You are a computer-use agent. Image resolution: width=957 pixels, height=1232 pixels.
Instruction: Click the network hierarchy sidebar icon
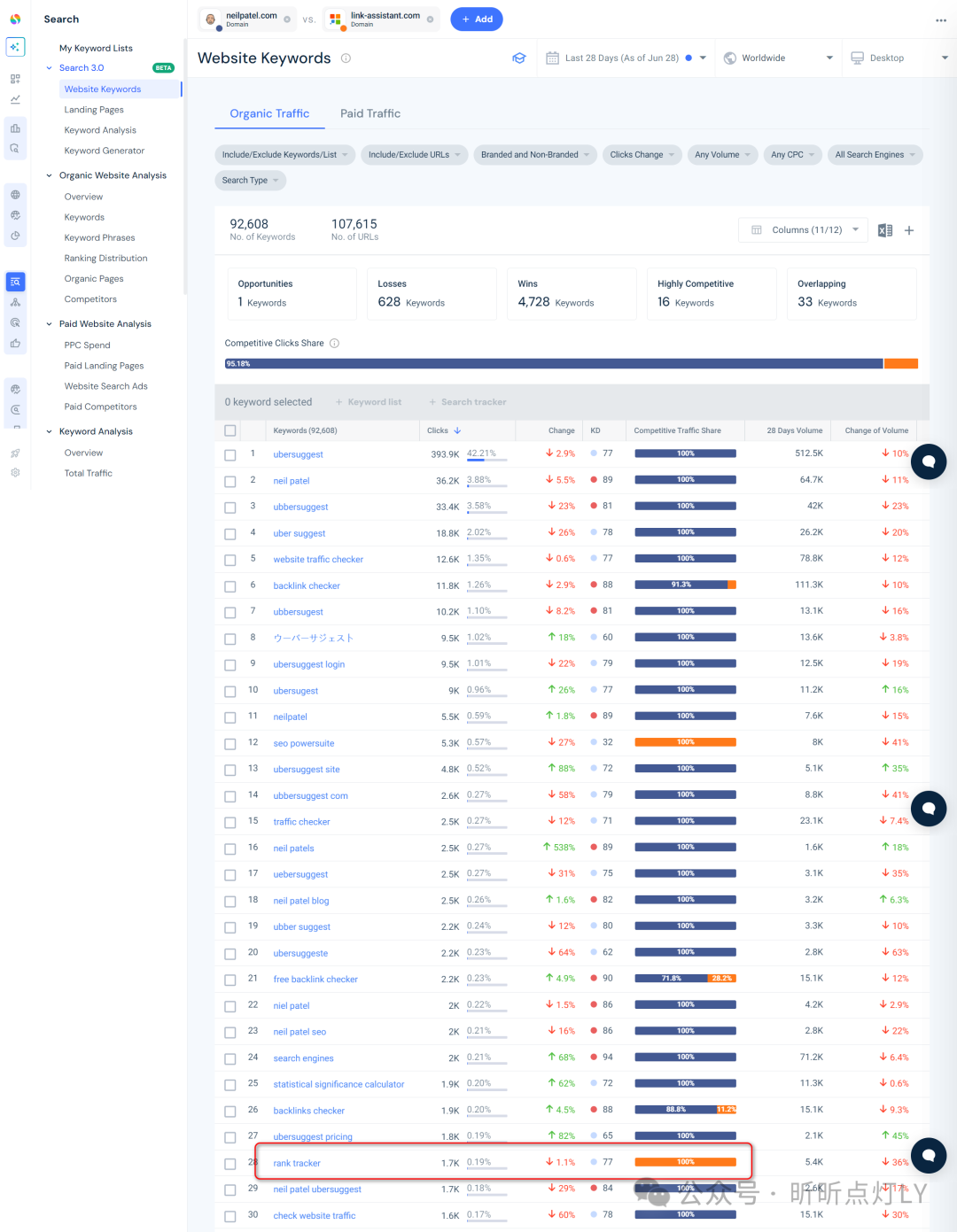click(15, 302)
